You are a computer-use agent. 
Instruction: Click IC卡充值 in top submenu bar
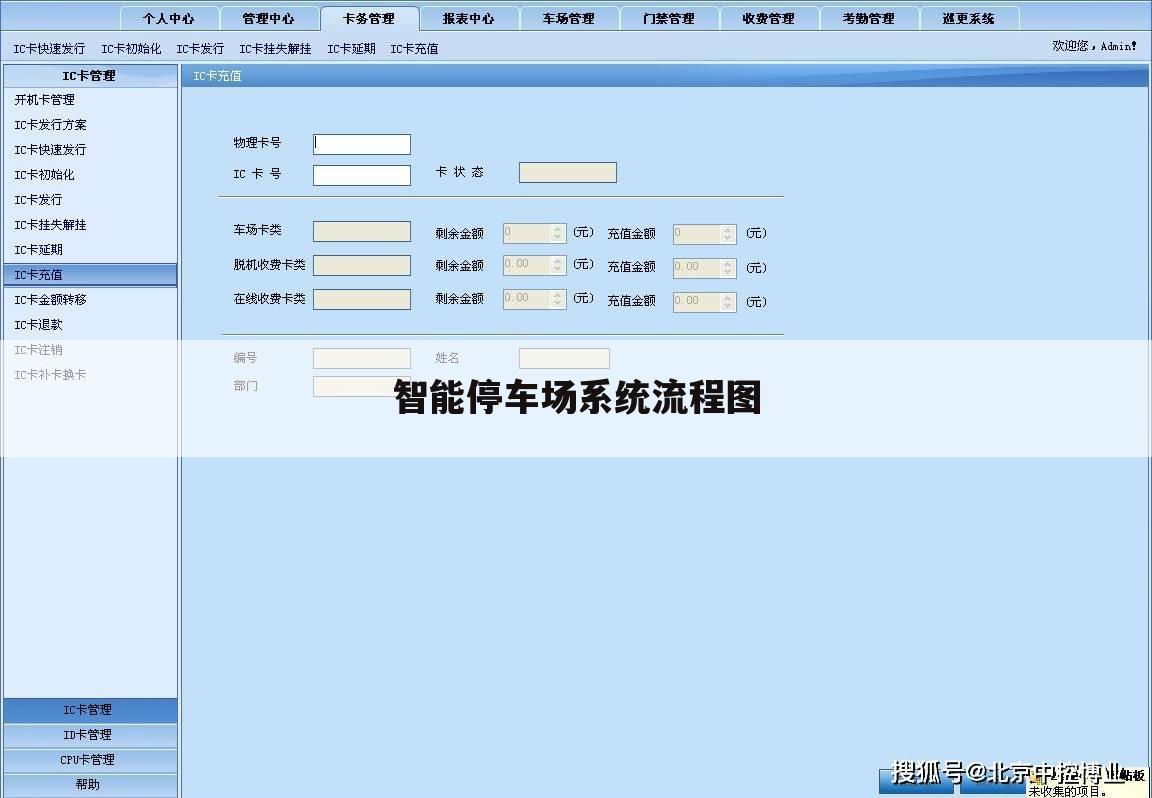click(414, 48)
